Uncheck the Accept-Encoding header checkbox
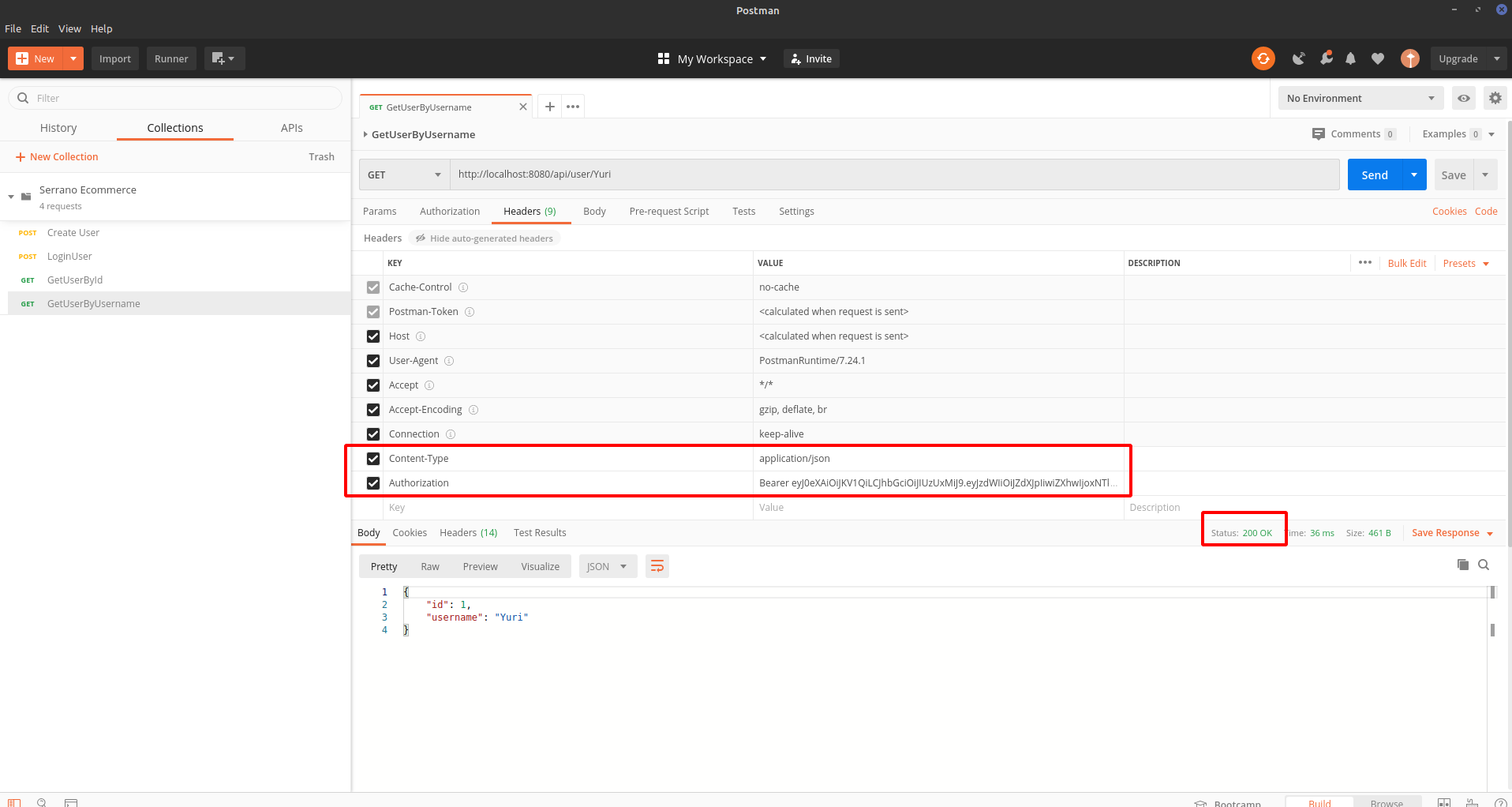This screenshot has height=807, width=1512. [x=373, y=410]
